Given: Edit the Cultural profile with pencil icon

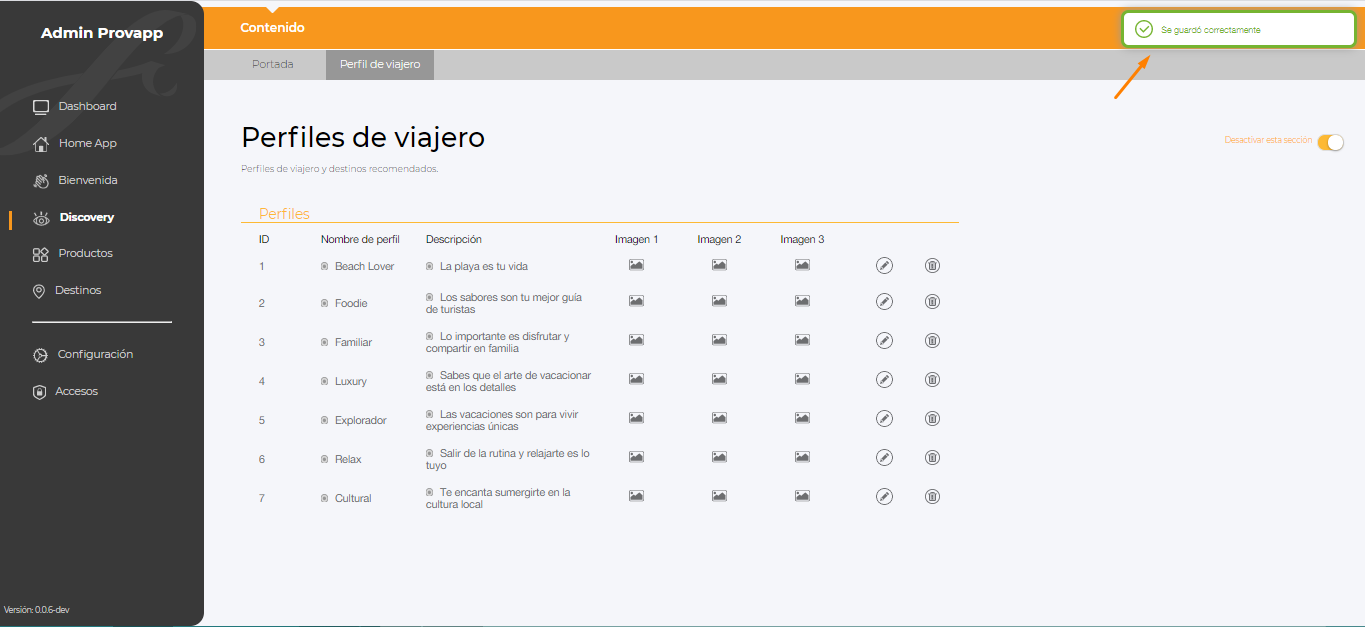Looking at the screenshot, I should (884, 496).
